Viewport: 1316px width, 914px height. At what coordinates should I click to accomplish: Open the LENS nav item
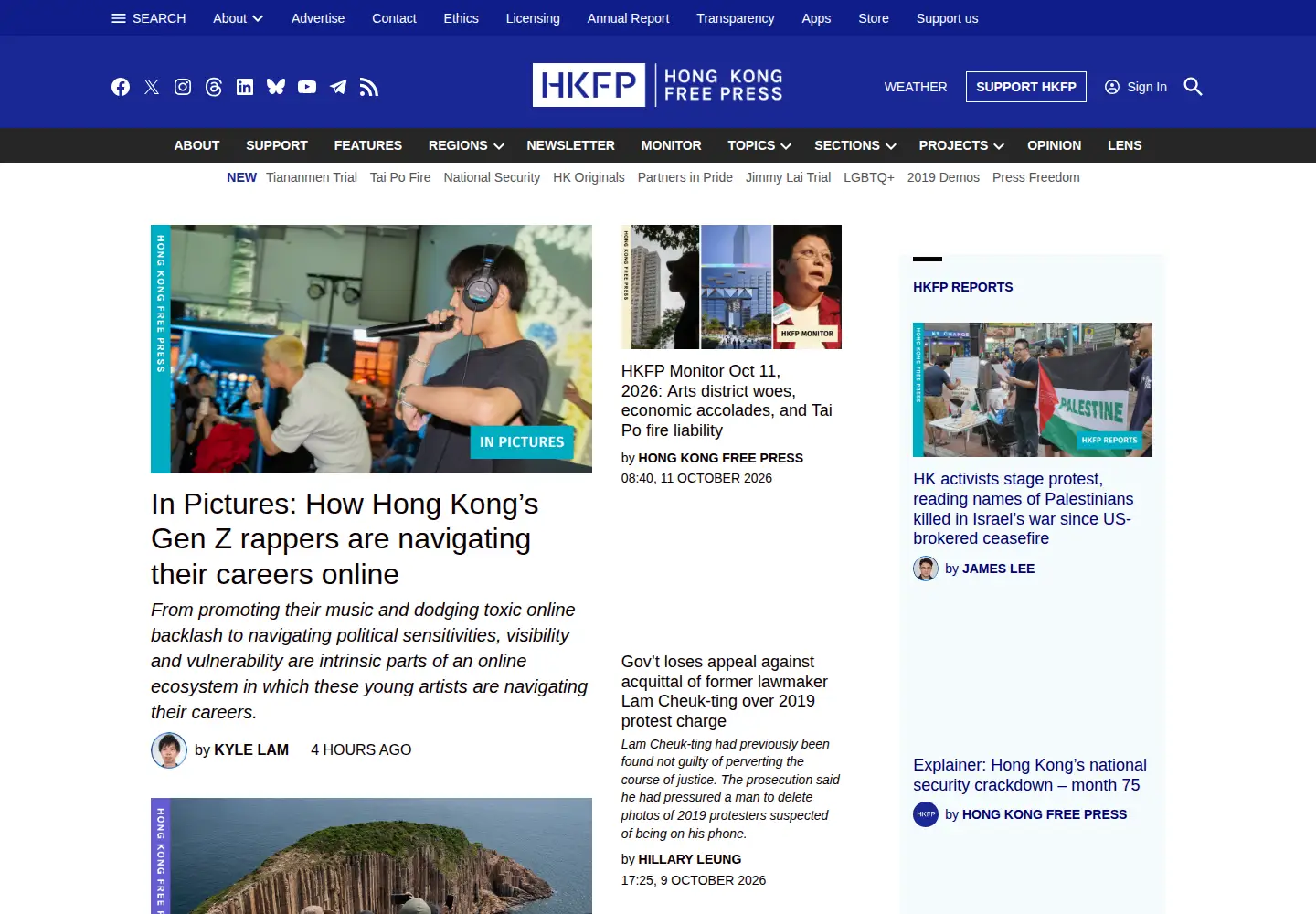click(1125, 145)
